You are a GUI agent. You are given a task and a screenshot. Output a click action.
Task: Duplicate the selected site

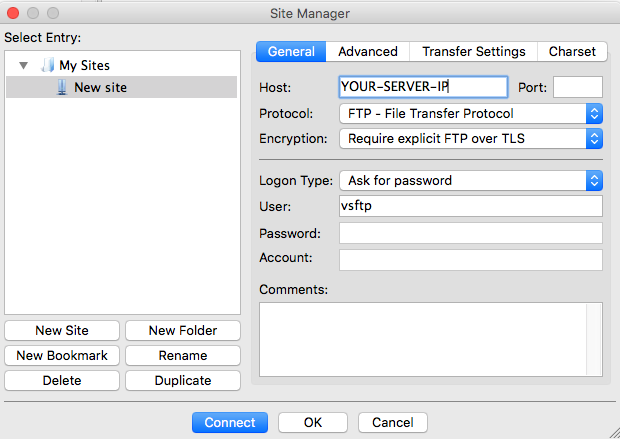183,380
